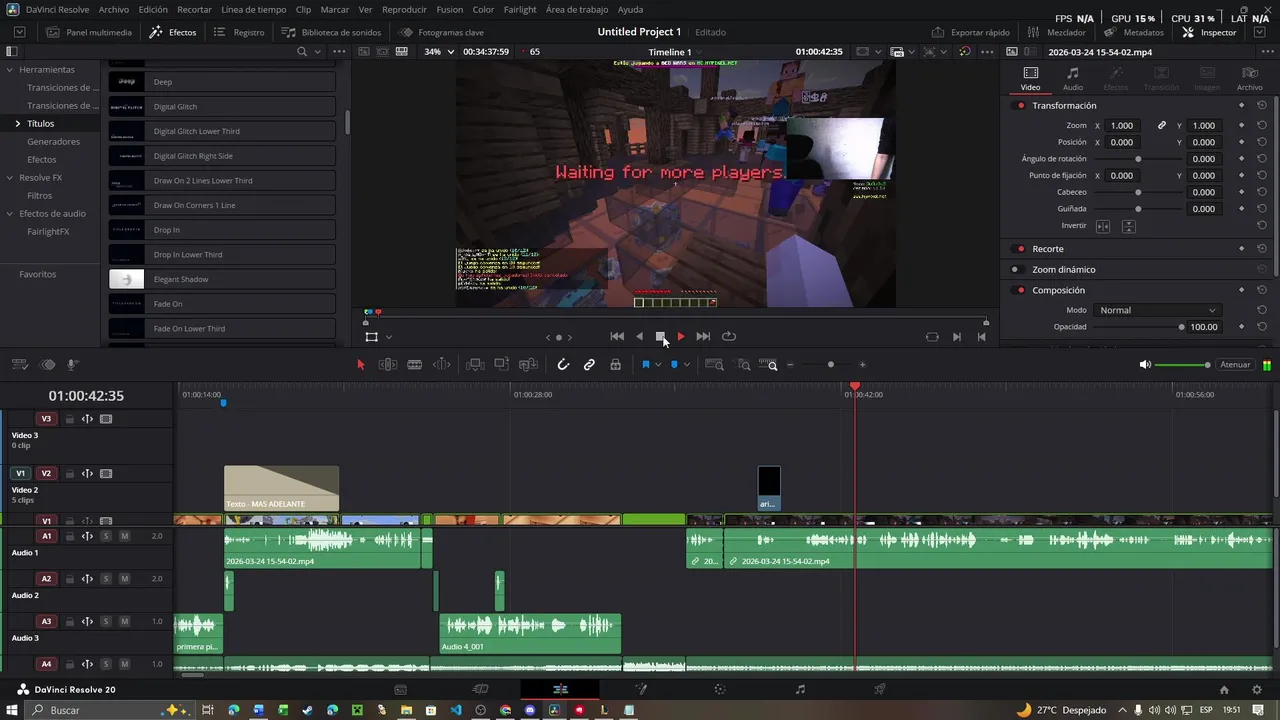Viewport: 1280px width, 720px height.
Task: Click full extent zoom icon
Action: click(x=714, y=365)
